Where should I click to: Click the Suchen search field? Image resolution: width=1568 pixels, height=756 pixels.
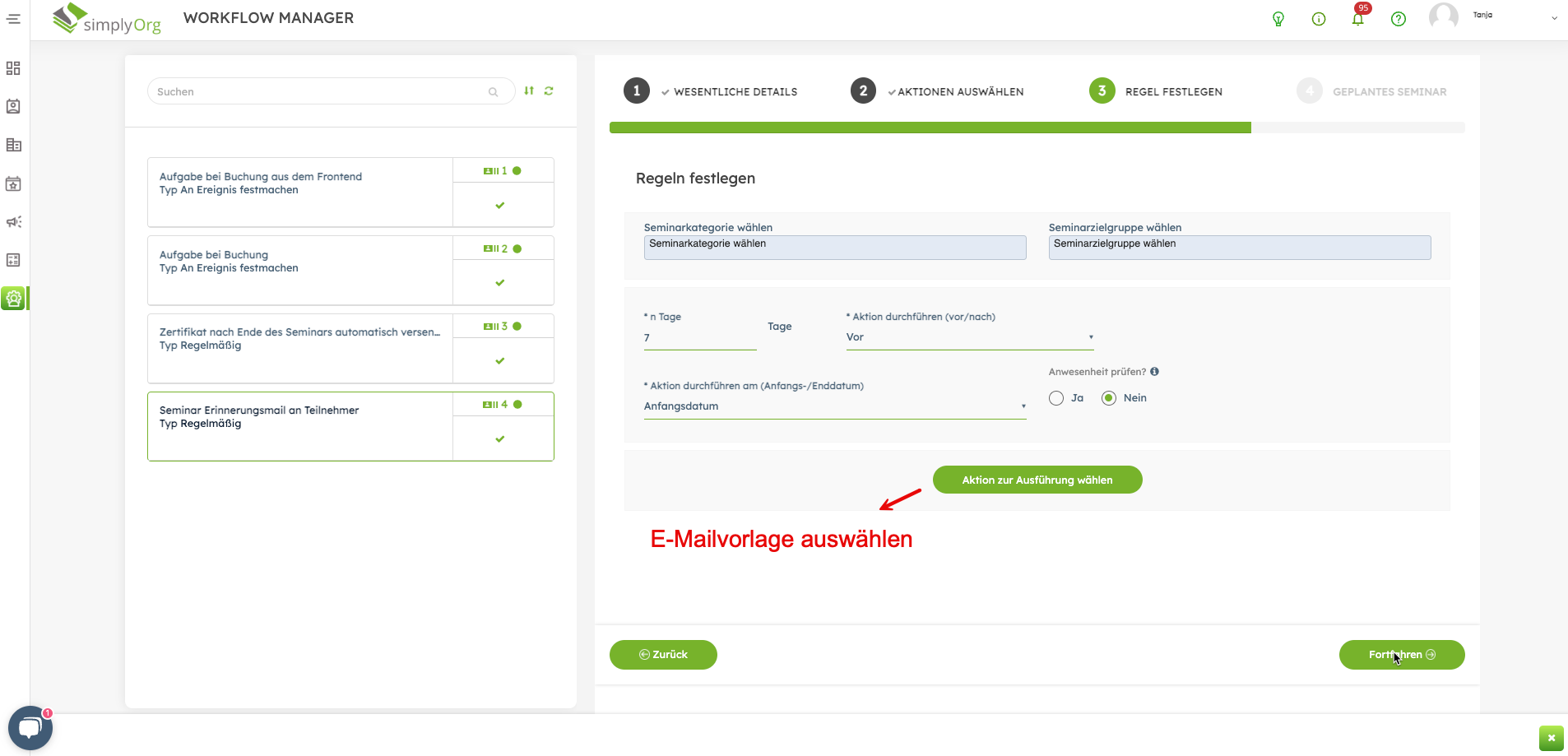(321, 92)
